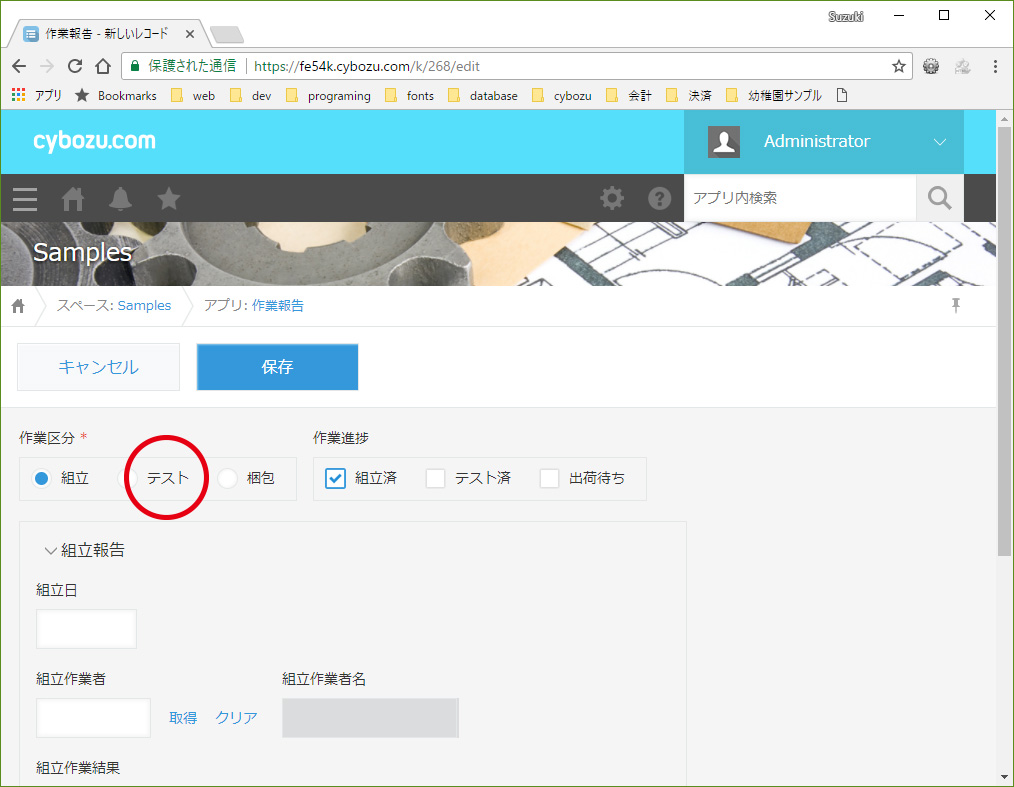This screenshot has height=787, width=1014.
Task: Click the blank page bookmark icon
Action: coord(841,96)
